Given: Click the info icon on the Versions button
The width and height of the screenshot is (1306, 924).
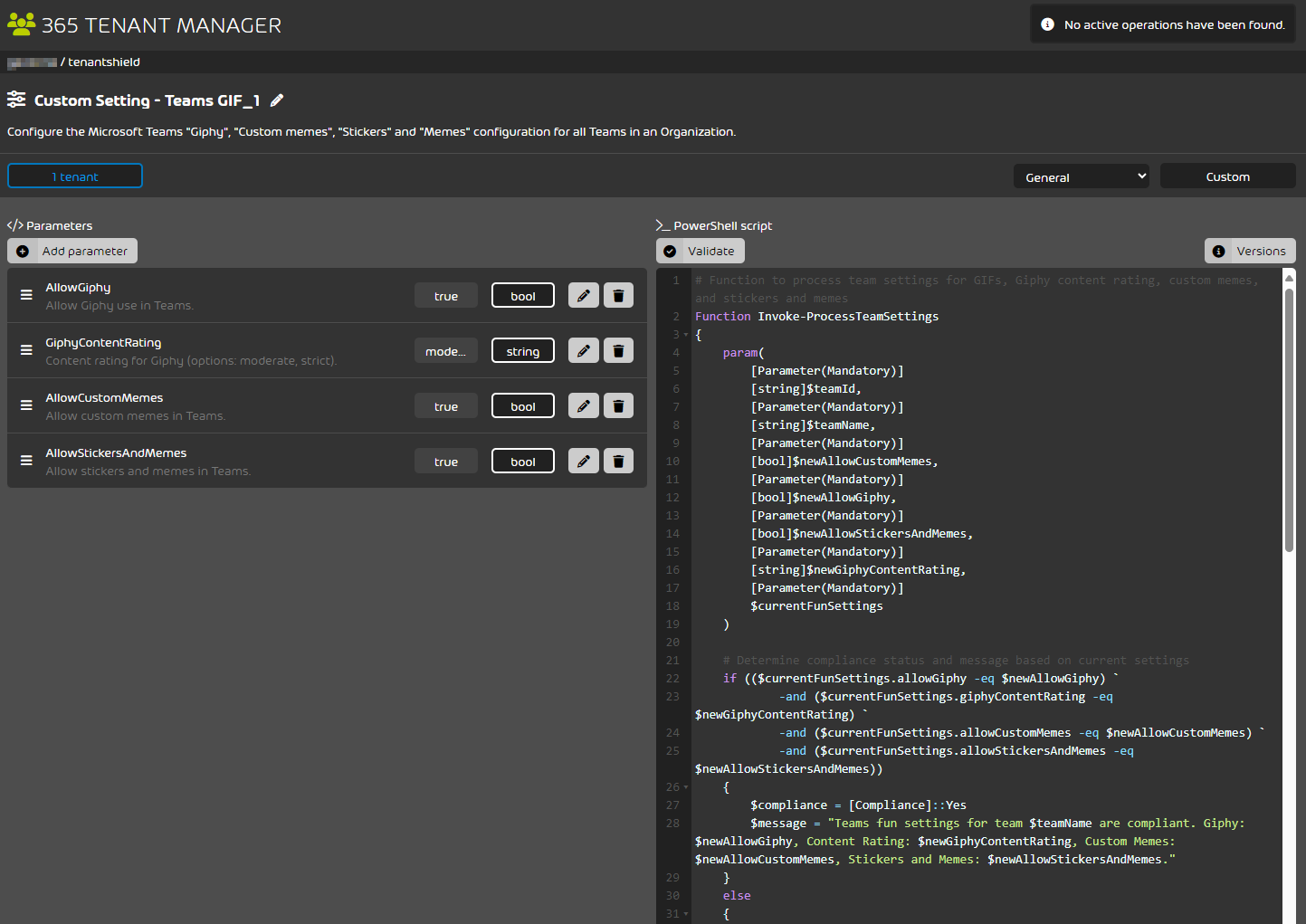Looking at the screenshot, I should point(1218,251).
